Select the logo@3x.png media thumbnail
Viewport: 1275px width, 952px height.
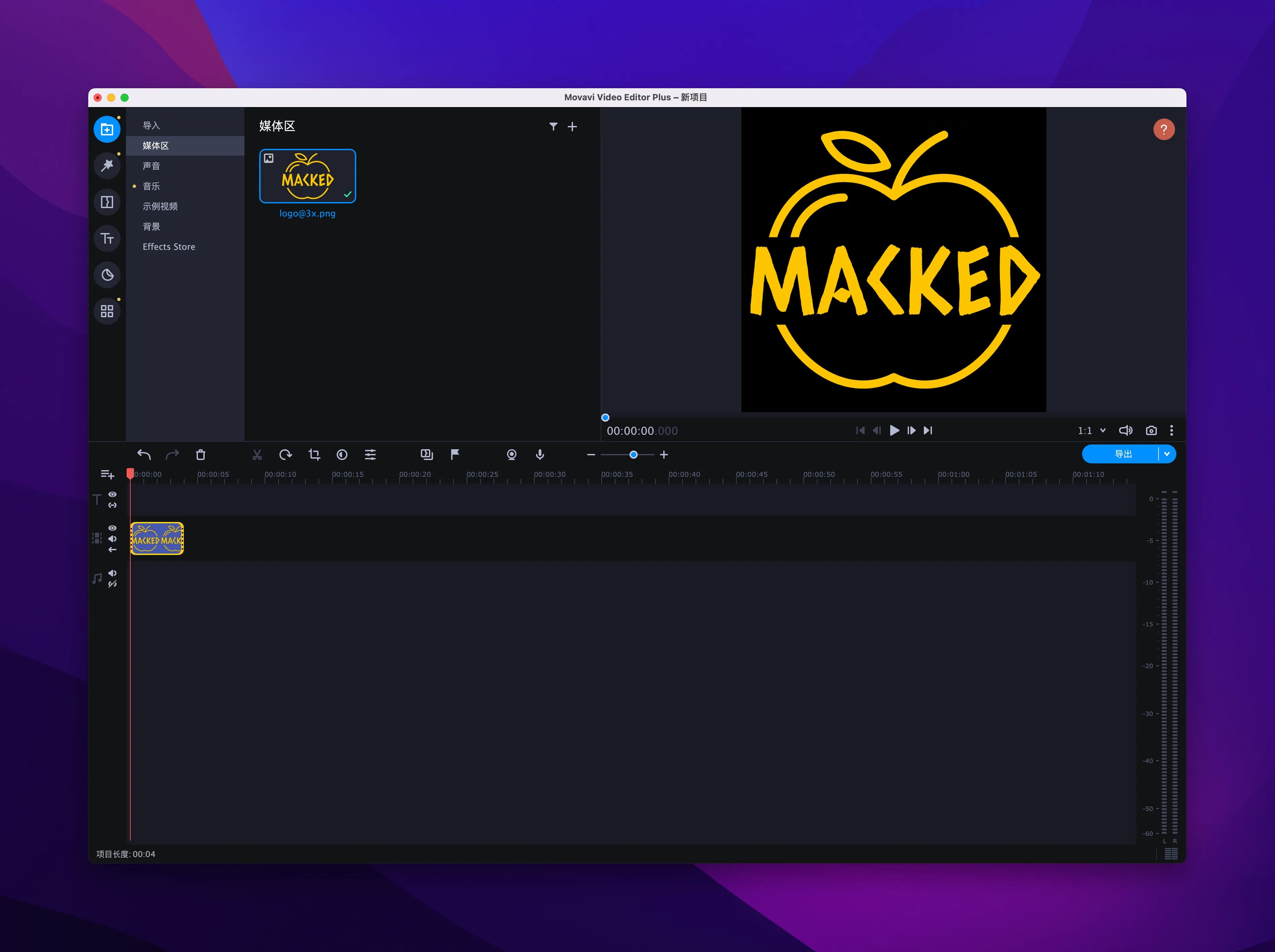[308, 176]
